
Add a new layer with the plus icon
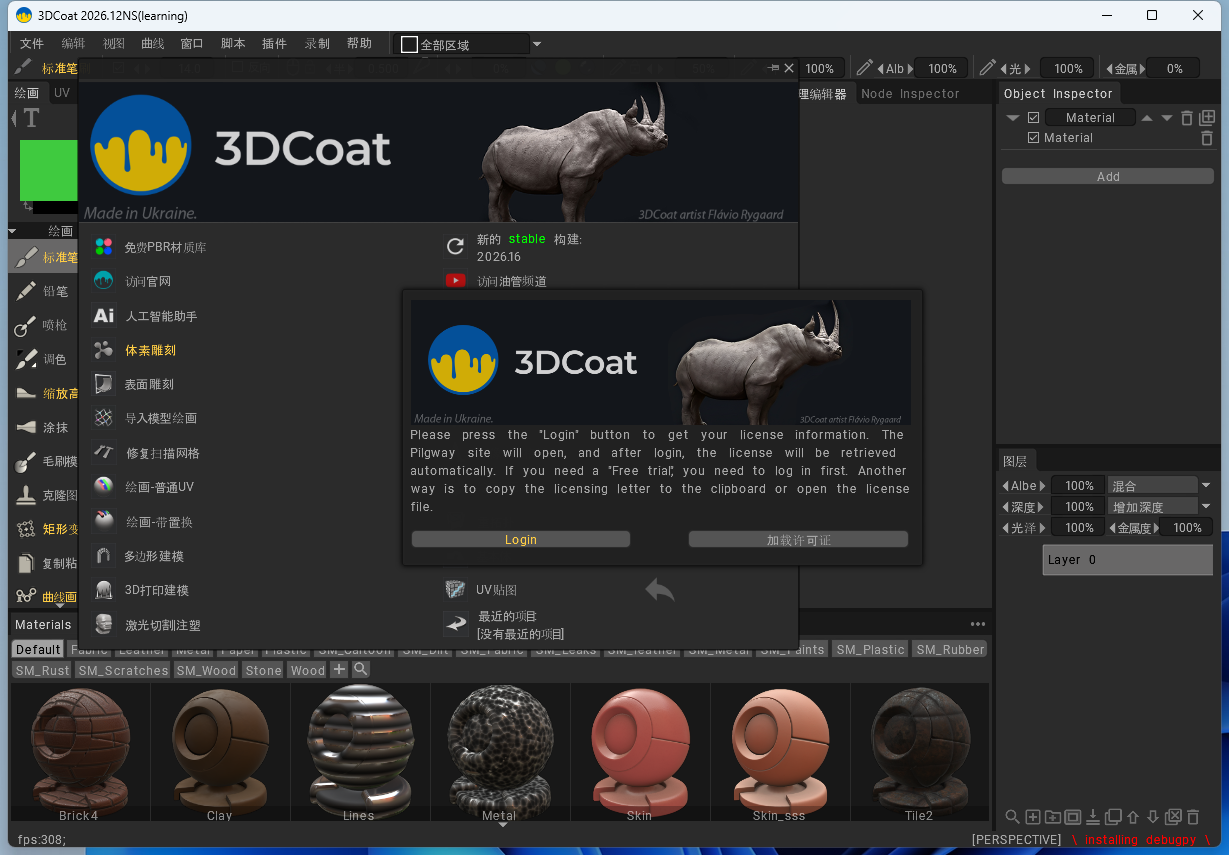[1033, 817]
